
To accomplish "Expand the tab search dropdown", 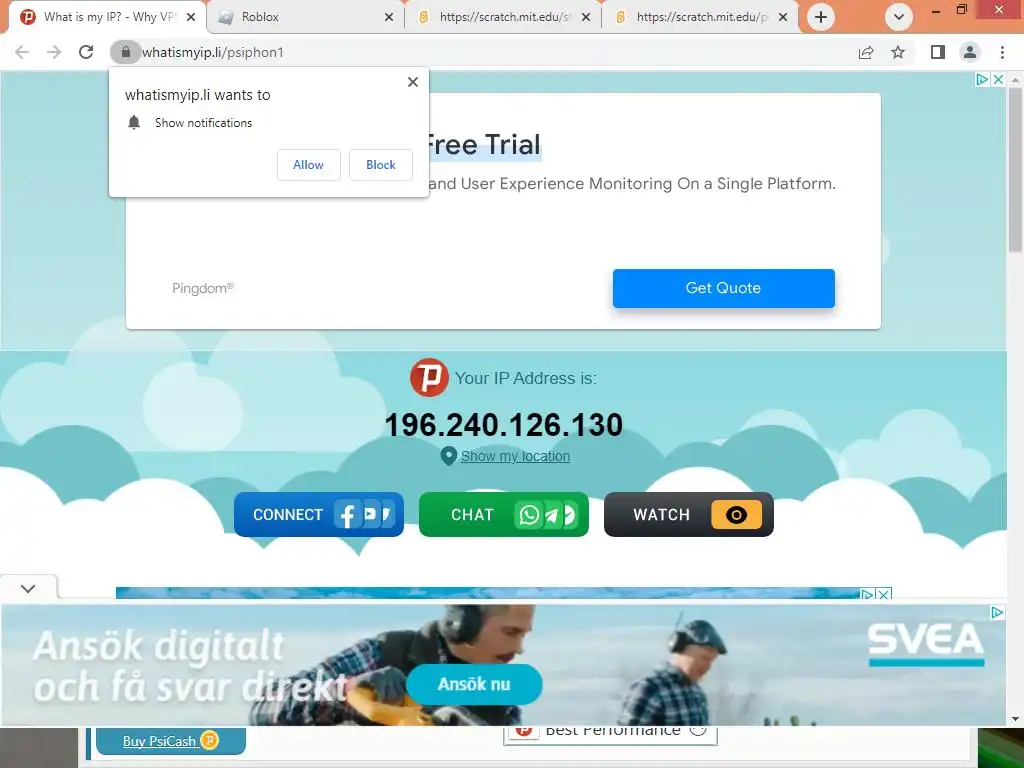I will pos(899,17).
